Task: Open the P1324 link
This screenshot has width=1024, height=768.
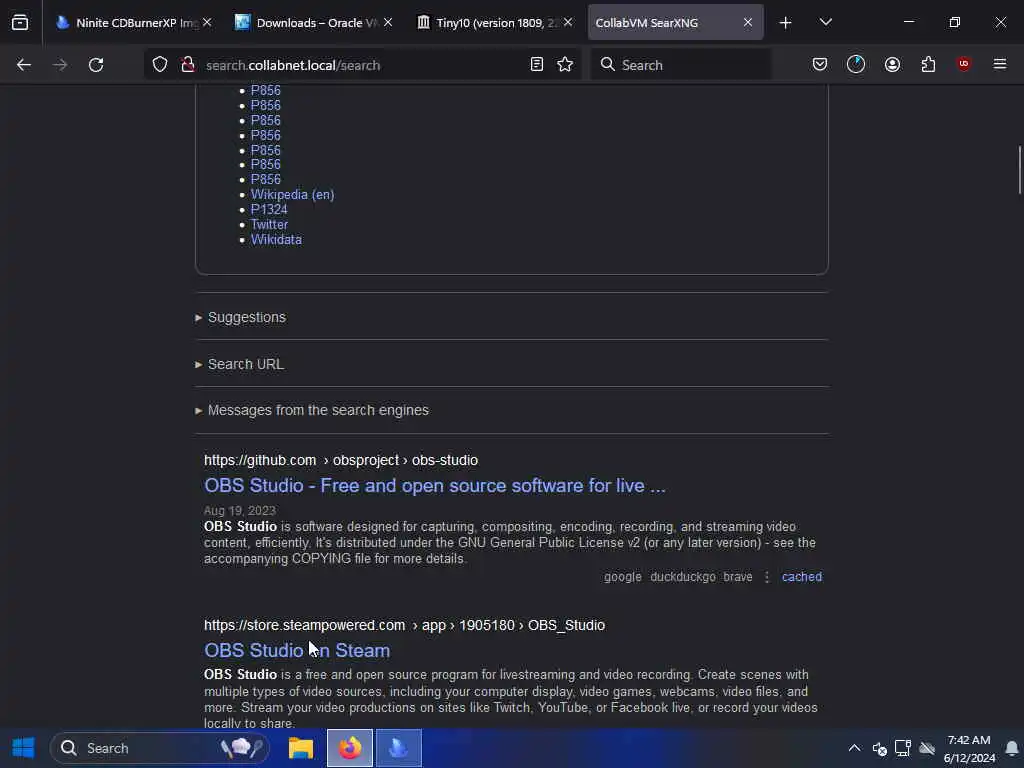Action: pos(269,210)
